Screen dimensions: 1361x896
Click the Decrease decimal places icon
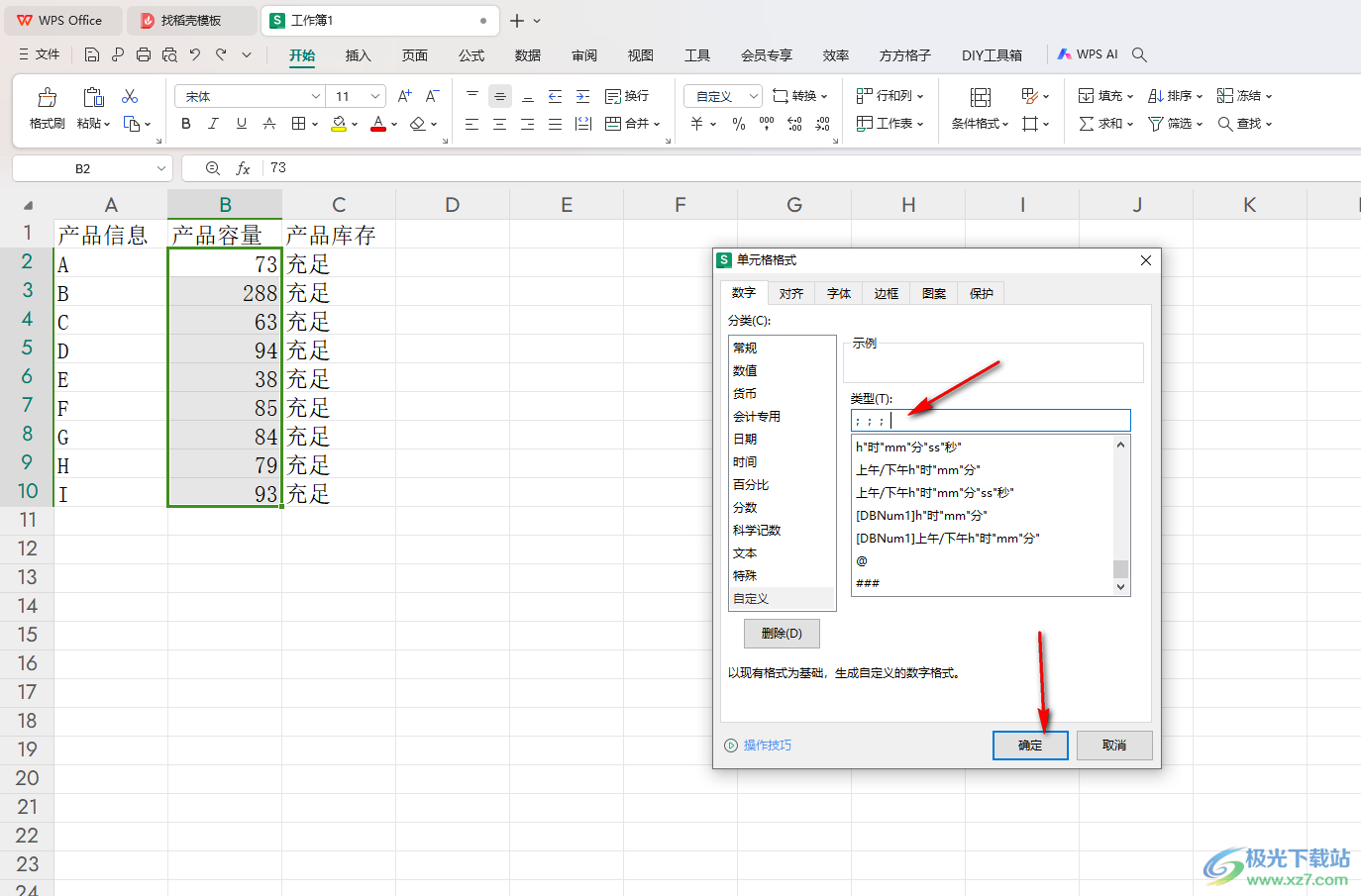click(x=822, y=124)
